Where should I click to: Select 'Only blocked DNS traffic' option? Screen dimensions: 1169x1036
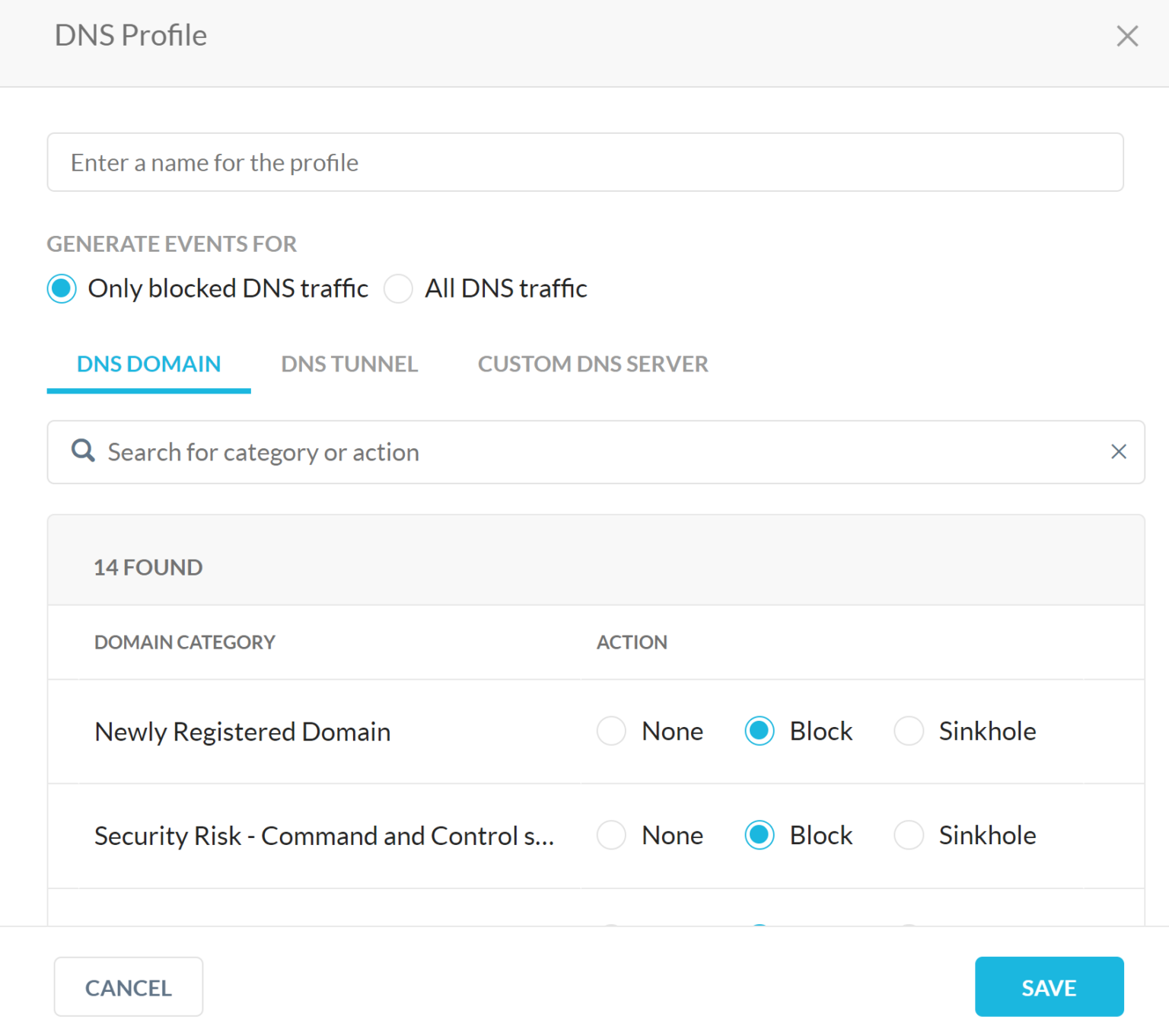(x=61, y=288)
